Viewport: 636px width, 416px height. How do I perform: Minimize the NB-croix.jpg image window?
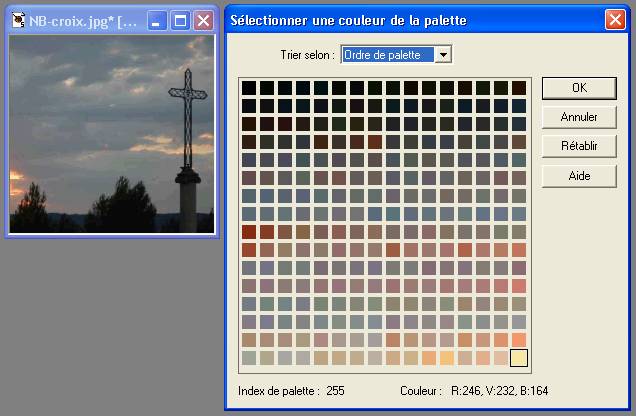[x=157, y=20]
